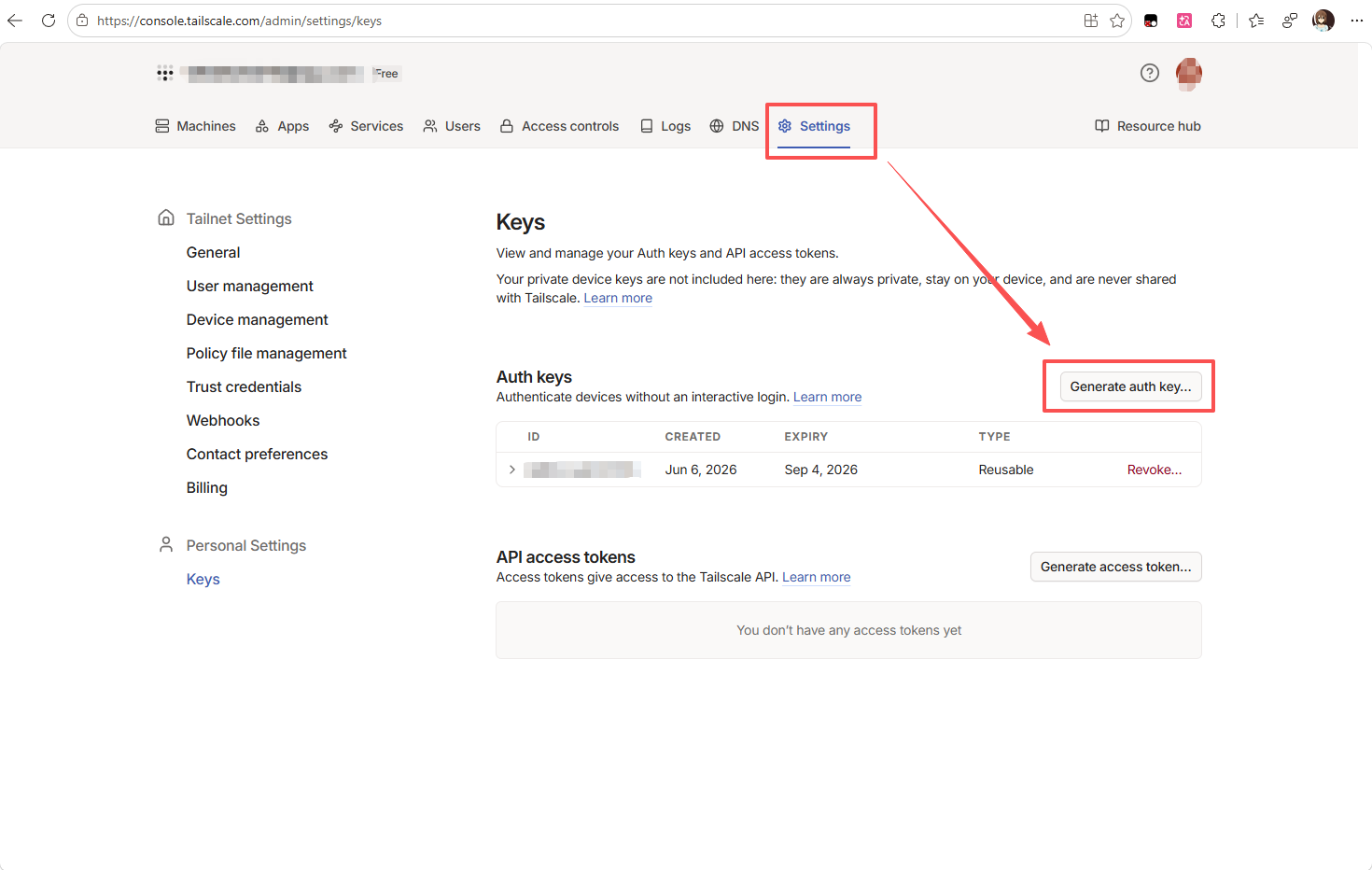The image size is (1372, 870).
Task: Open Learn more link under Auth keys
Action: coord(827,397)
